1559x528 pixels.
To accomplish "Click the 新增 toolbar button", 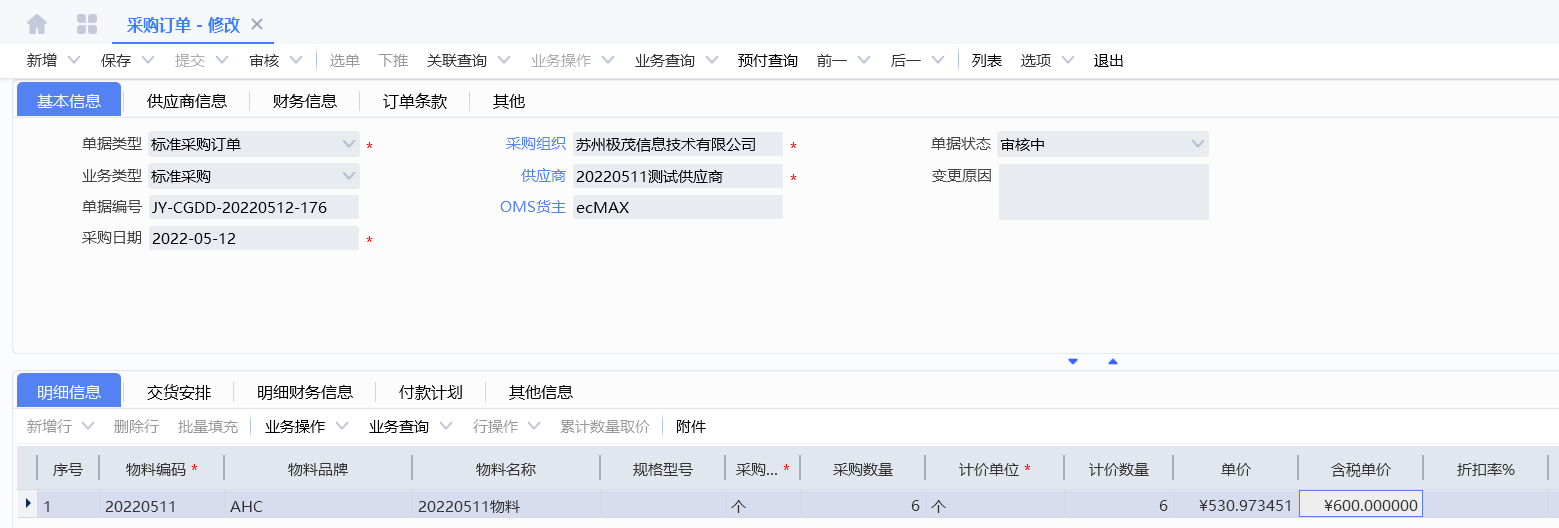I will 42,61.
